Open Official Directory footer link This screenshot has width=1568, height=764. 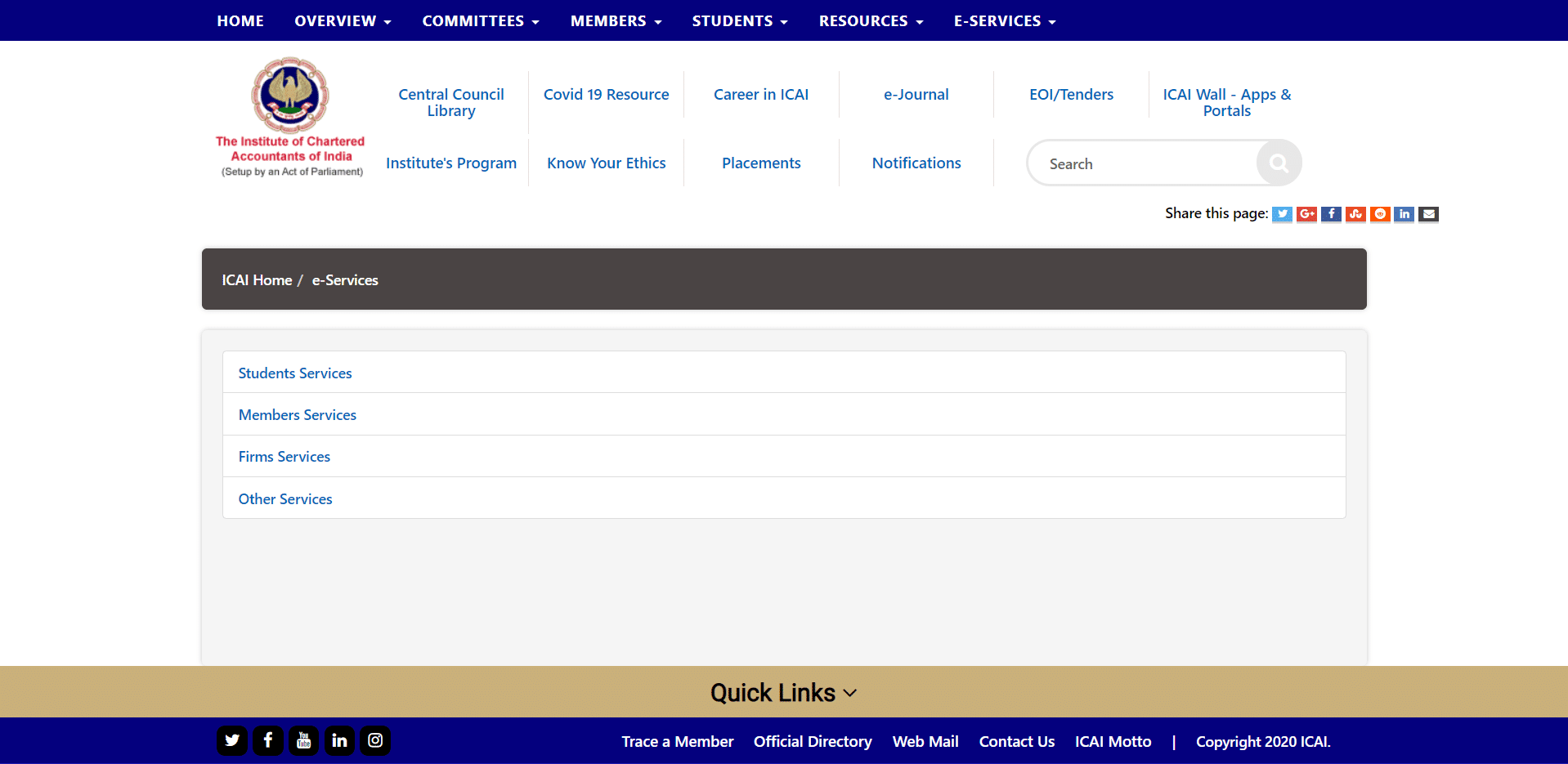(x=813, y=741)
